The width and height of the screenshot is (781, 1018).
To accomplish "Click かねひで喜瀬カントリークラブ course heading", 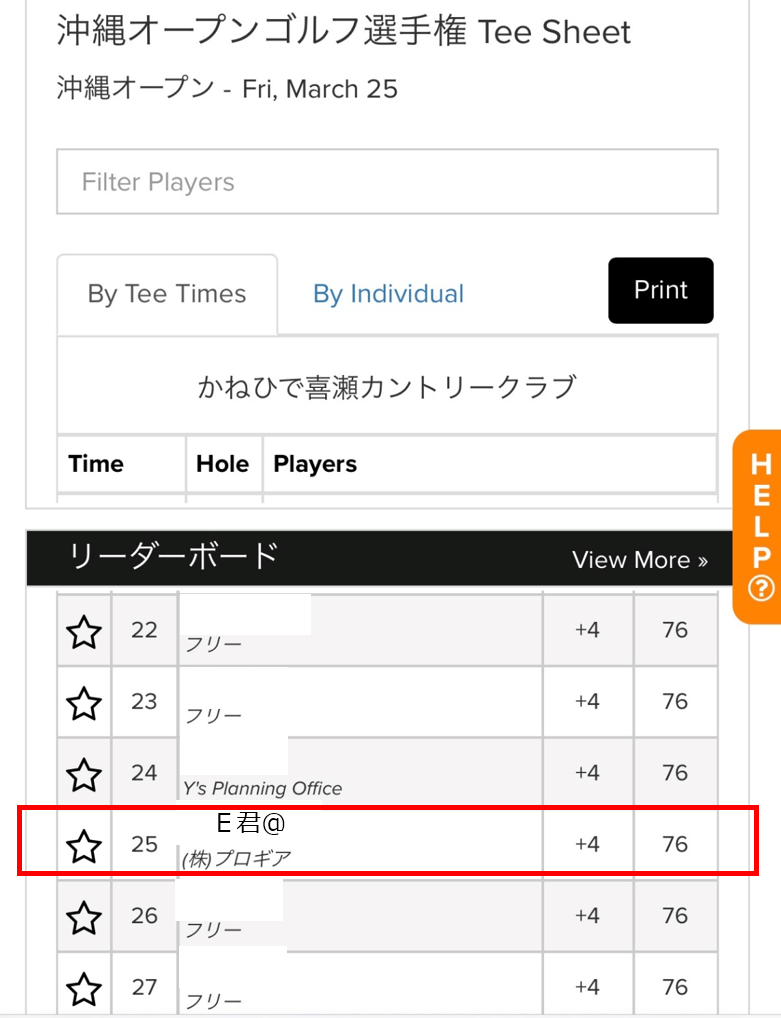I will (x=387, y=387).
